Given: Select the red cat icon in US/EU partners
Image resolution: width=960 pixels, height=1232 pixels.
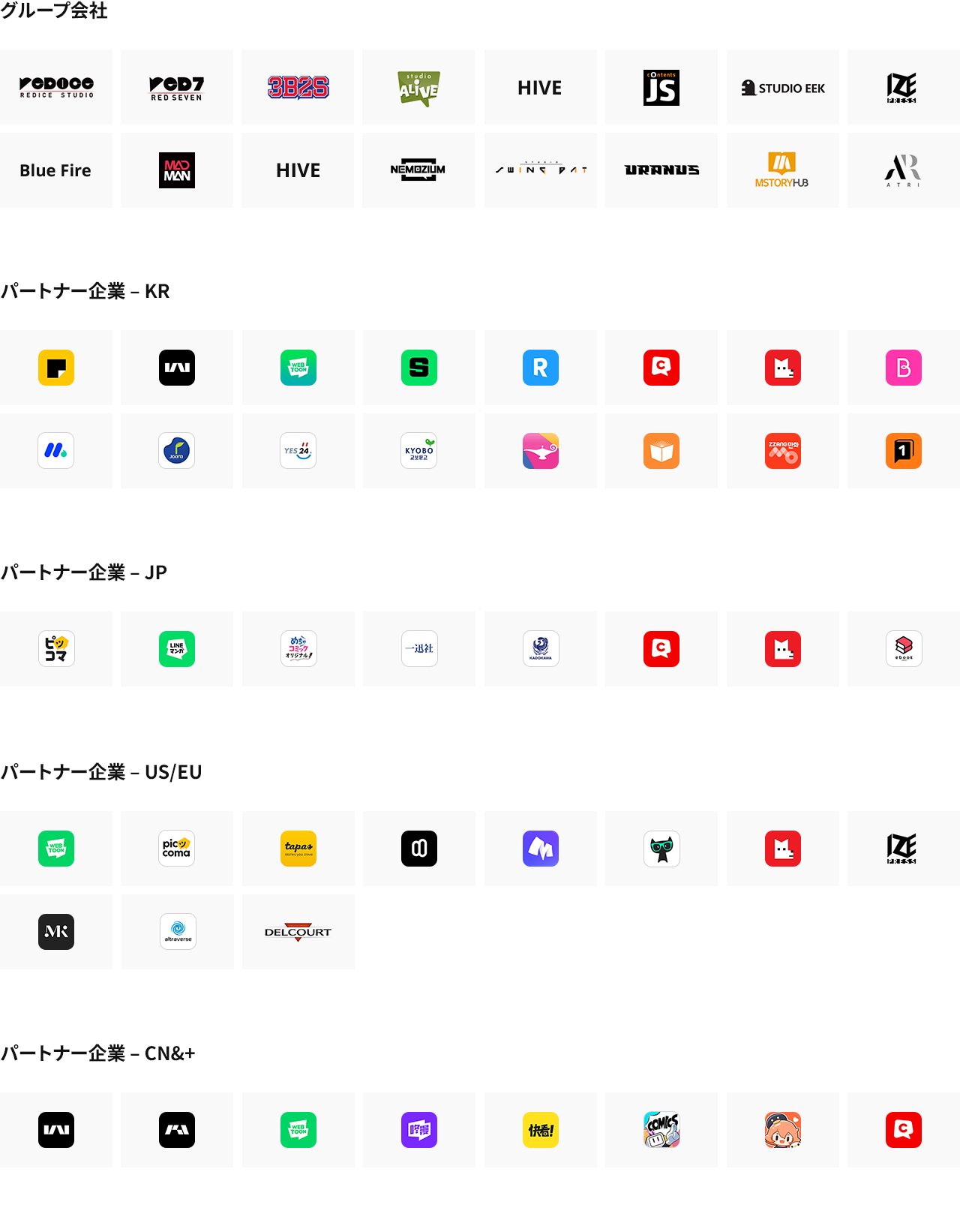Looking at the screenshot, I should tap(783, 849).
